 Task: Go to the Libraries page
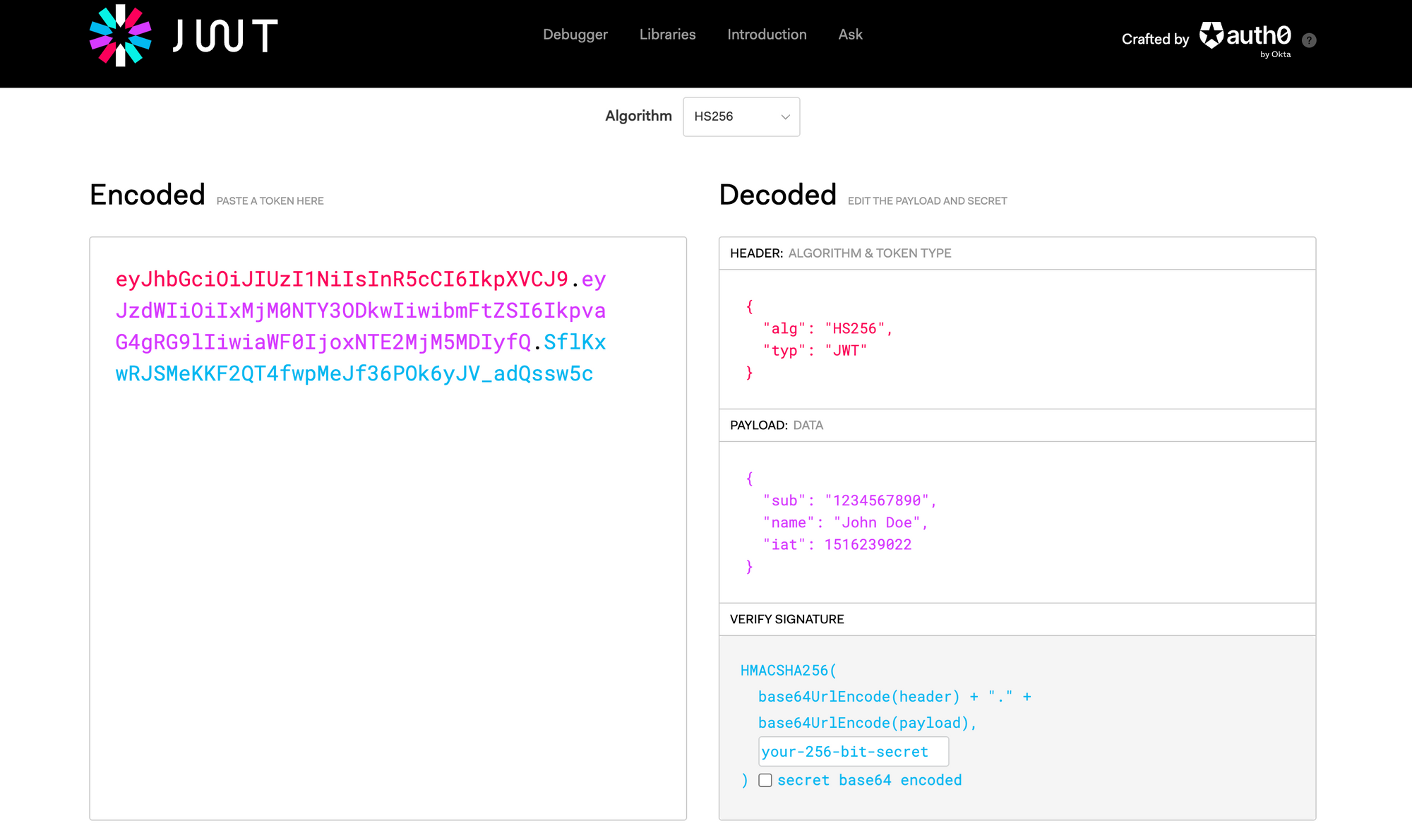pyautogui.click(x=667, y=35)
